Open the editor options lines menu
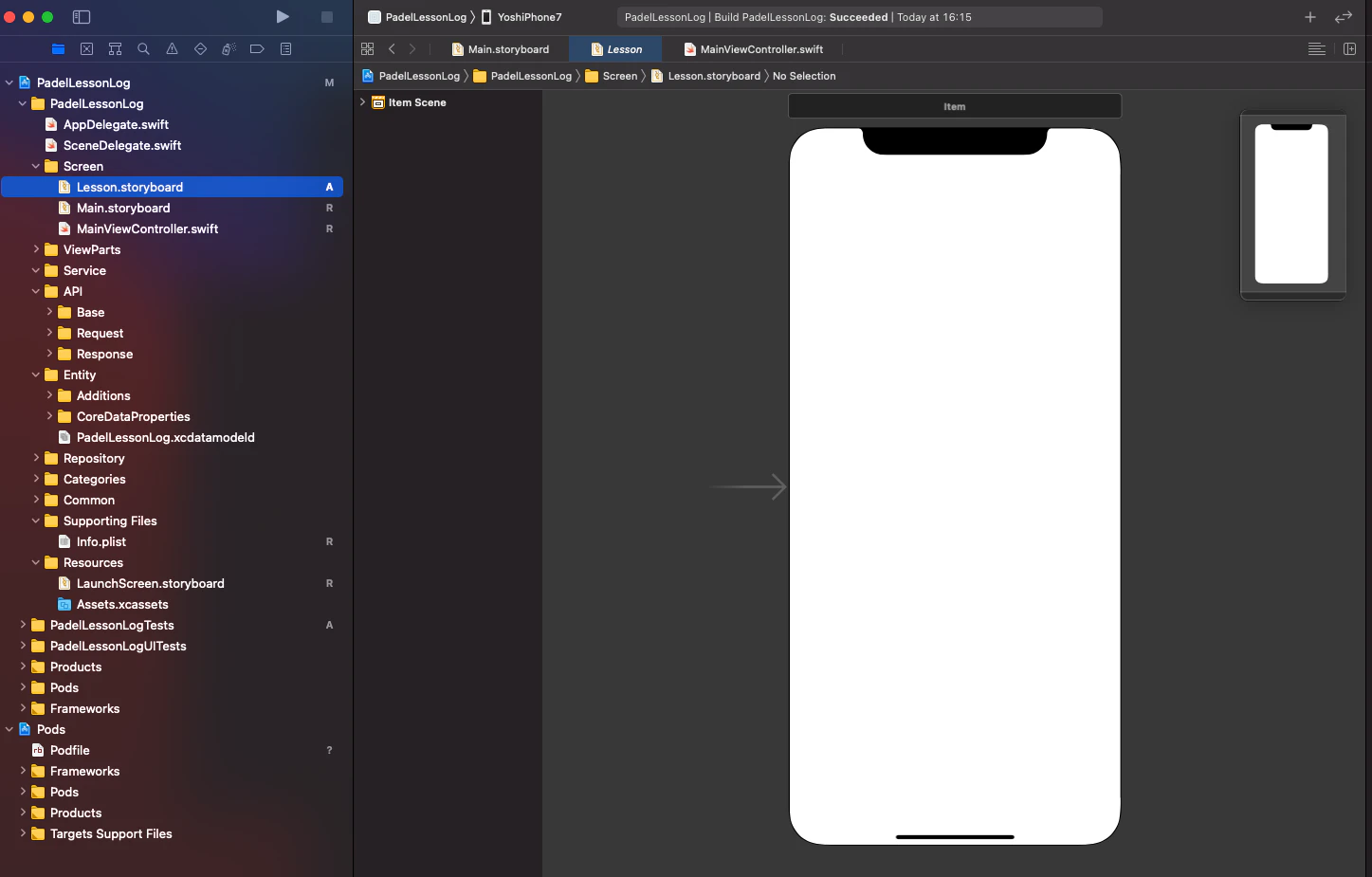 point(1317,49)
